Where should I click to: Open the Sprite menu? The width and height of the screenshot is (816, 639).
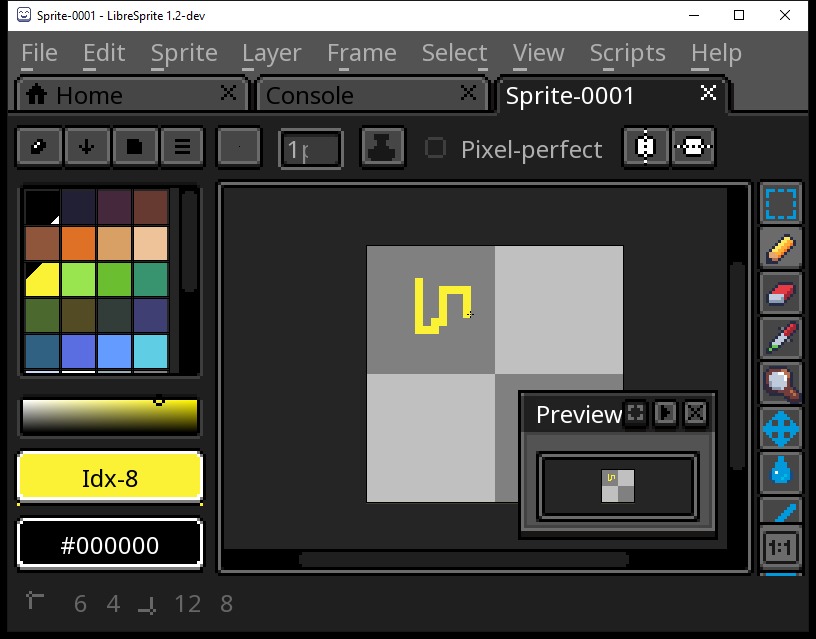184,53
